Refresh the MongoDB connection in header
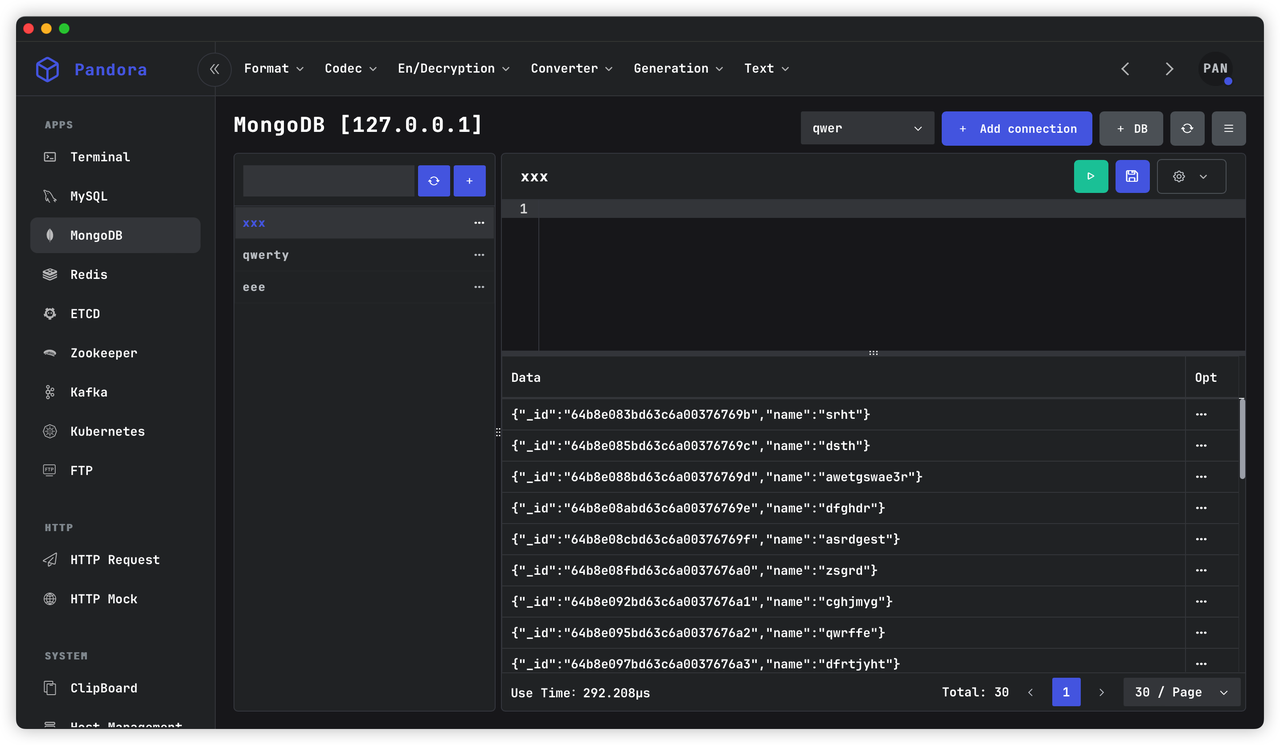1280x745 pixels. pos(1187,128)
